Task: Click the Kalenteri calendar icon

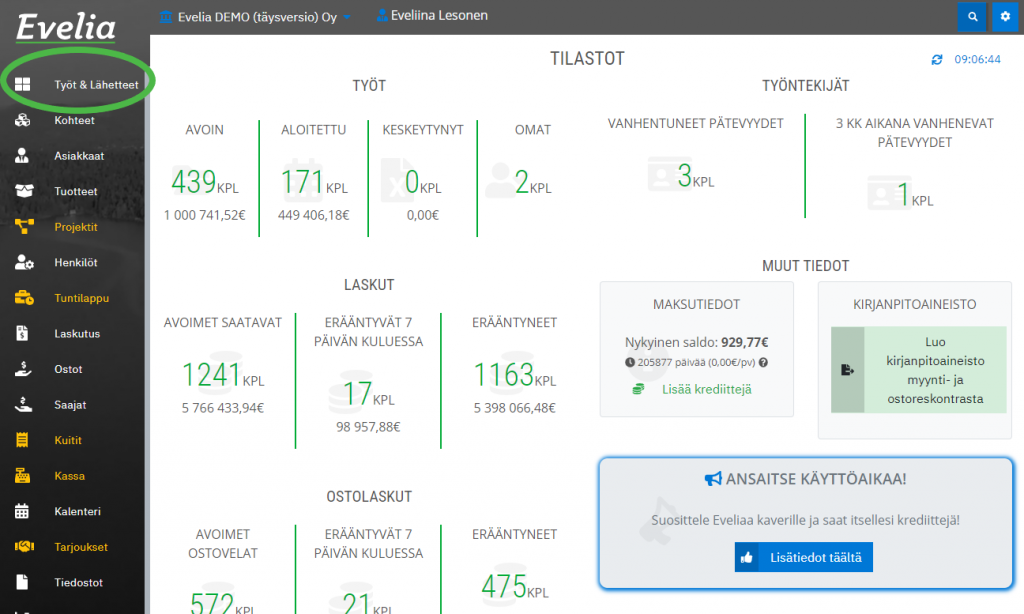Action: 22,511
